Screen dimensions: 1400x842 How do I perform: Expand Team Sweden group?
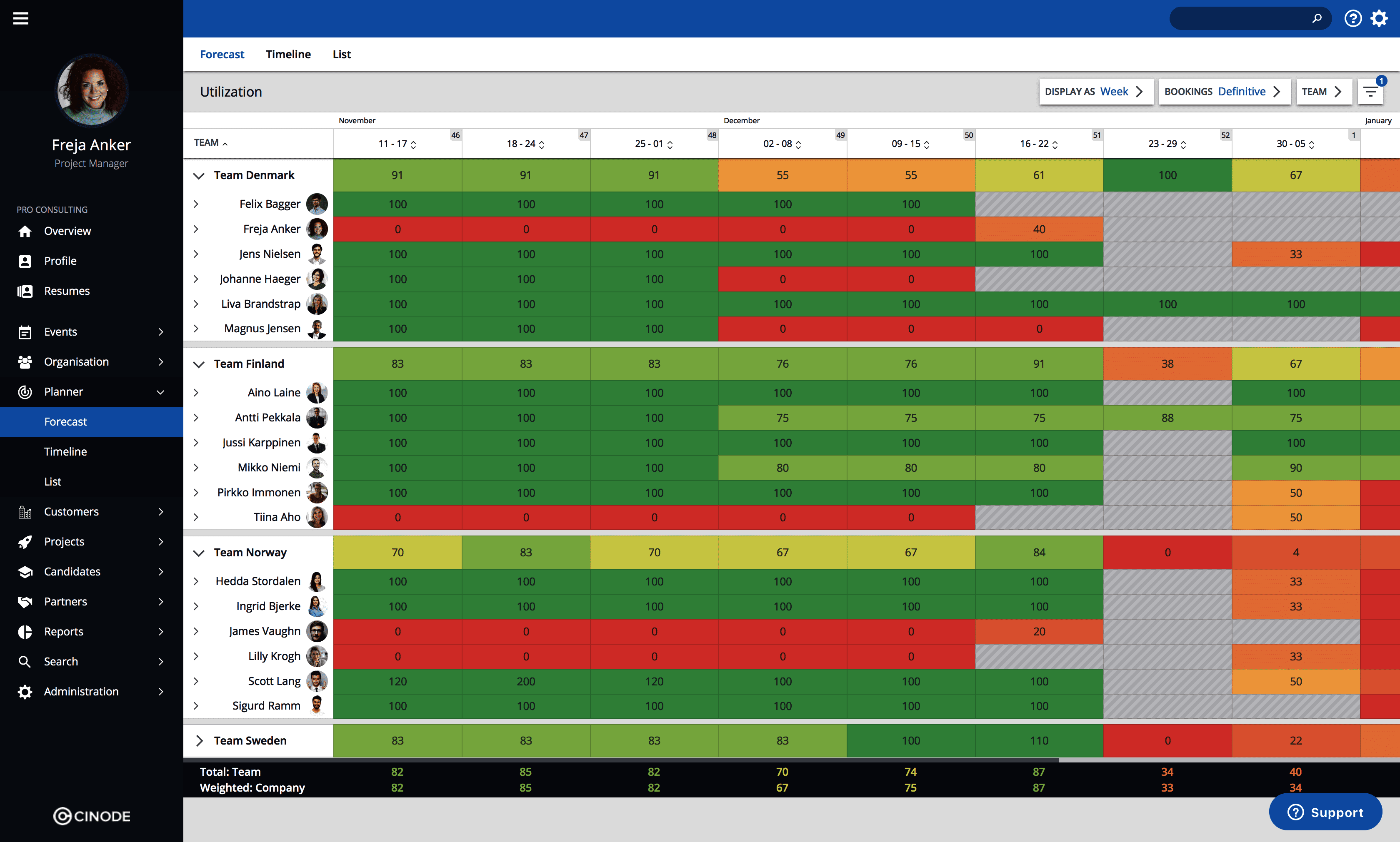199,740
